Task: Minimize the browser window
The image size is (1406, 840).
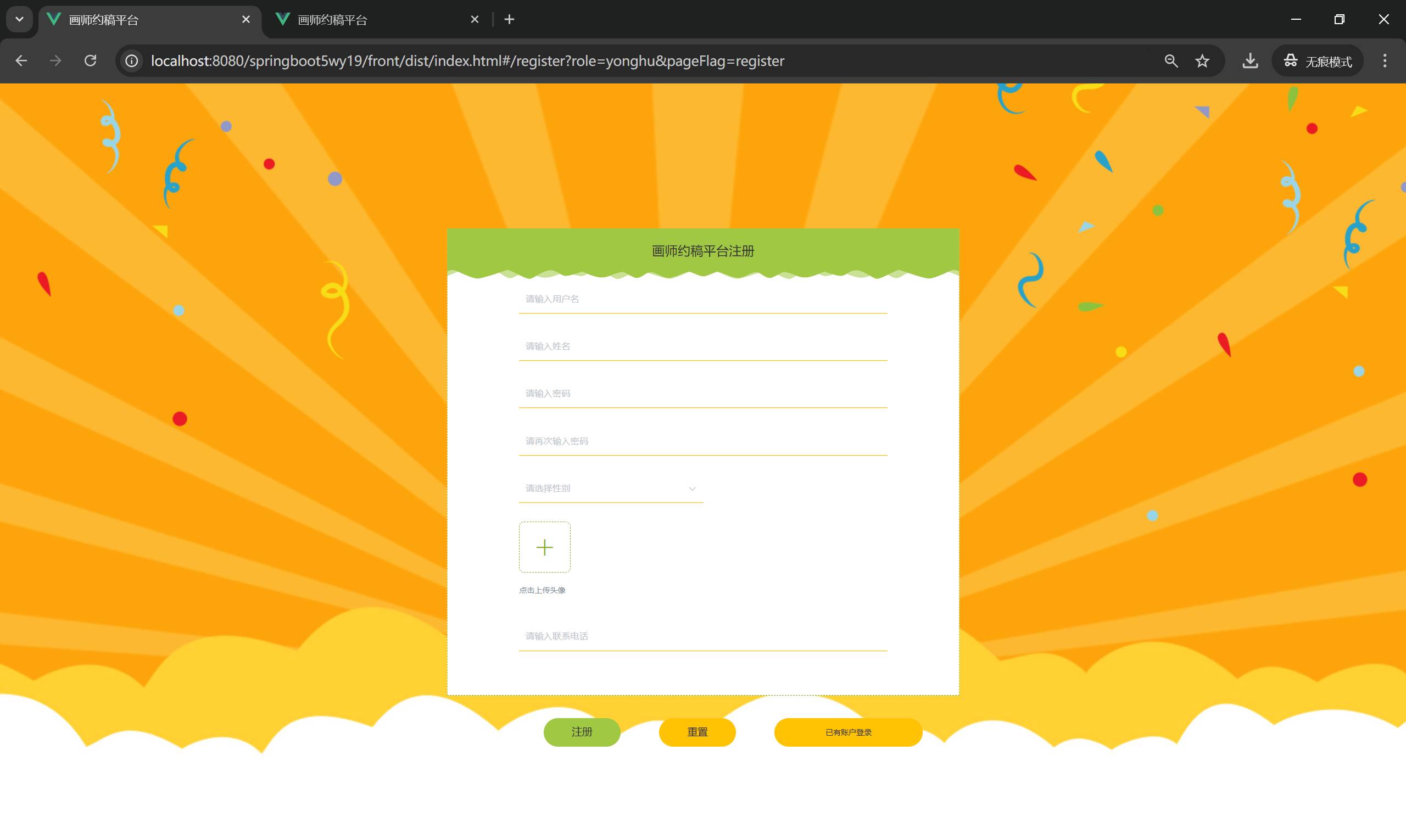Action: tap(1296, 19)
